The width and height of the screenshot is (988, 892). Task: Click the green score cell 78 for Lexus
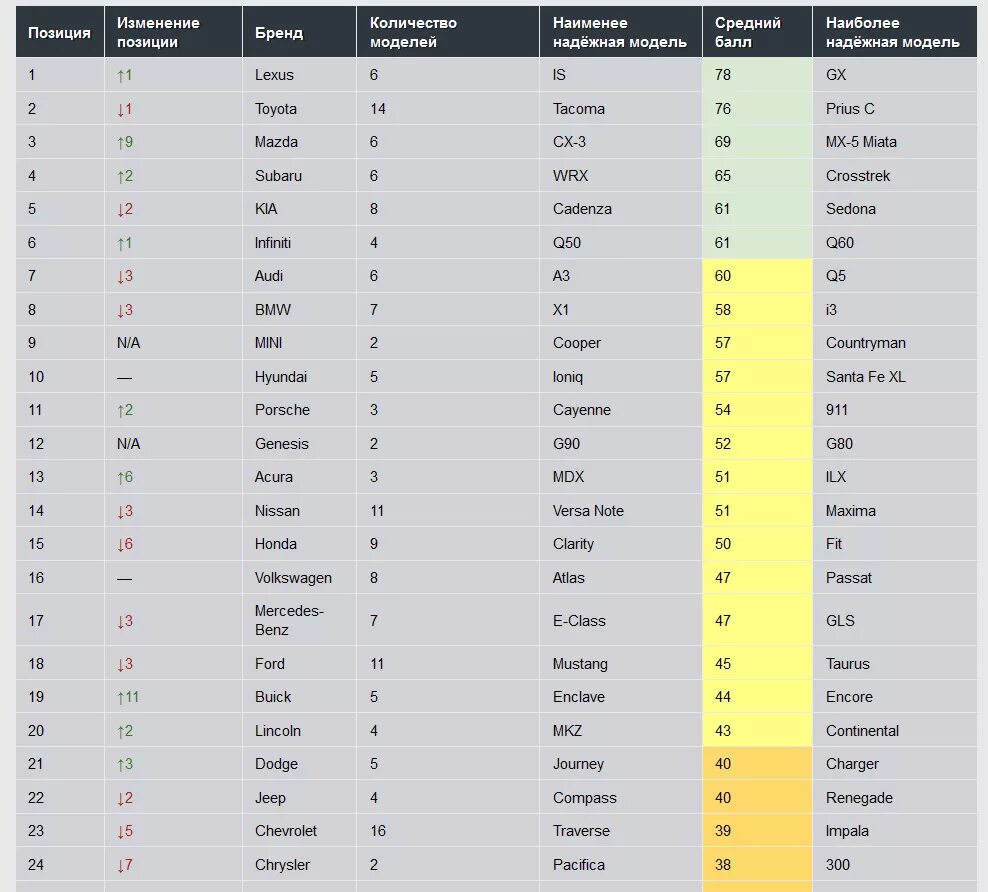point(757,75)
